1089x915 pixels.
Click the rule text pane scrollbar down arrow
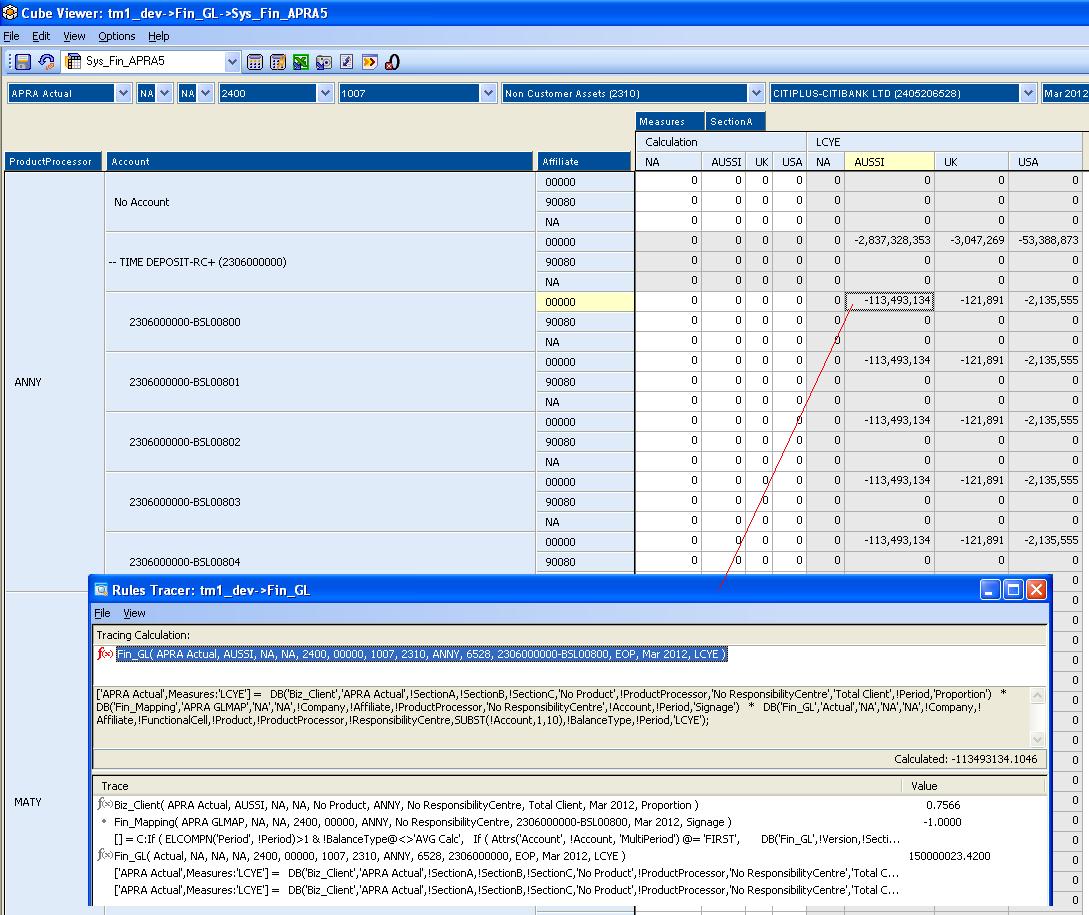coord(1038,740)
